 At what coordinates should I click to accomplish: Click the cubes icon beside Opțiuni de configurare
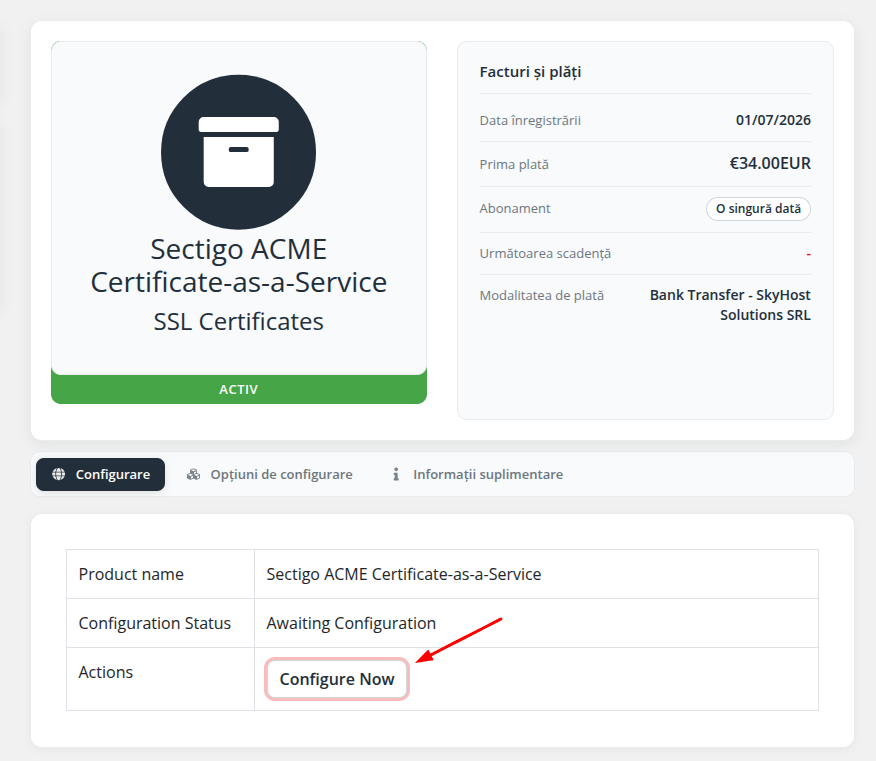click(x=193, y=474)
